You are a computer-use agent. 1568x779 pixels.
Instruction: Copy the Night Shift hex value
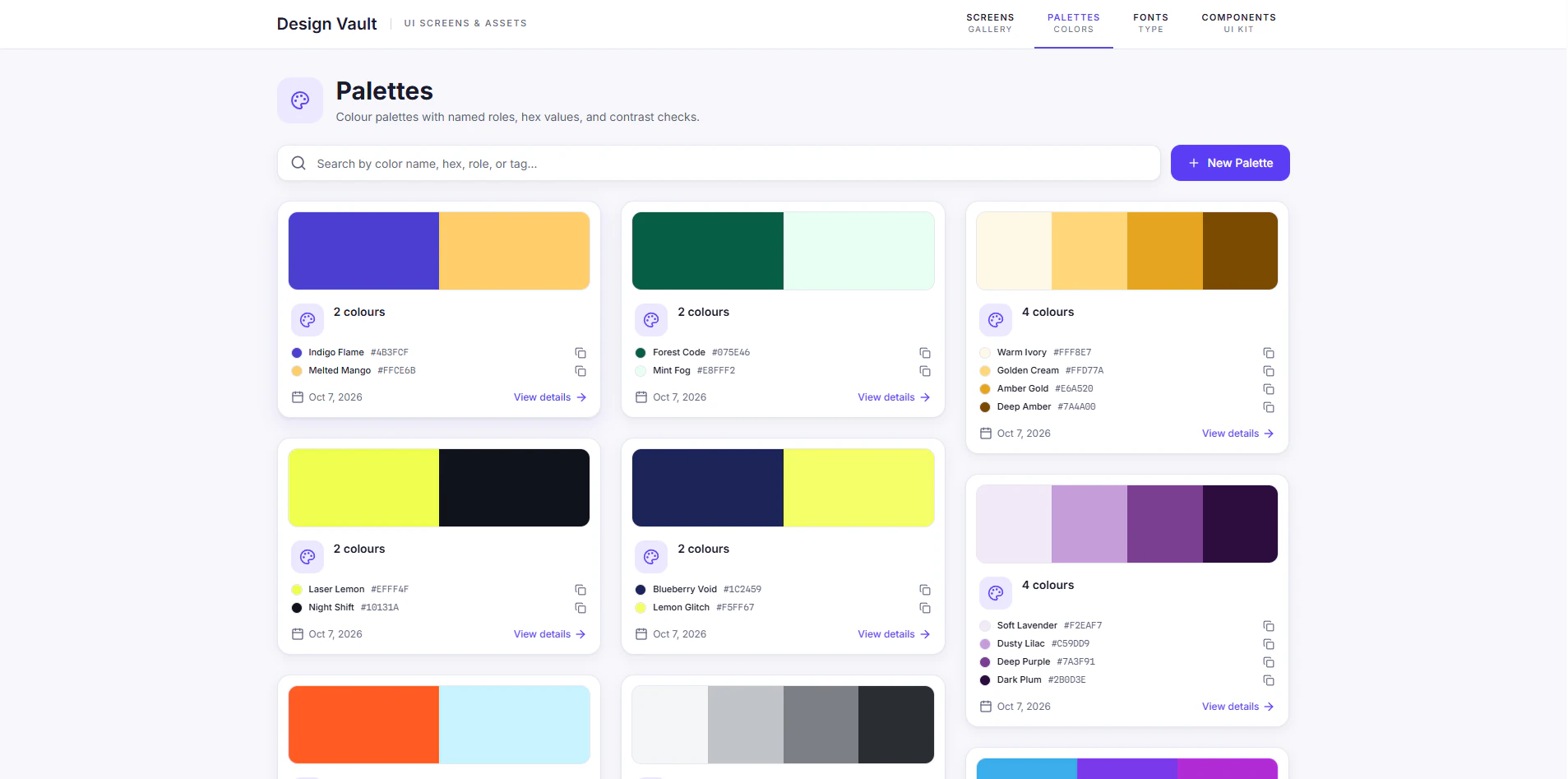pyautogui.click(x=580, y=608)
